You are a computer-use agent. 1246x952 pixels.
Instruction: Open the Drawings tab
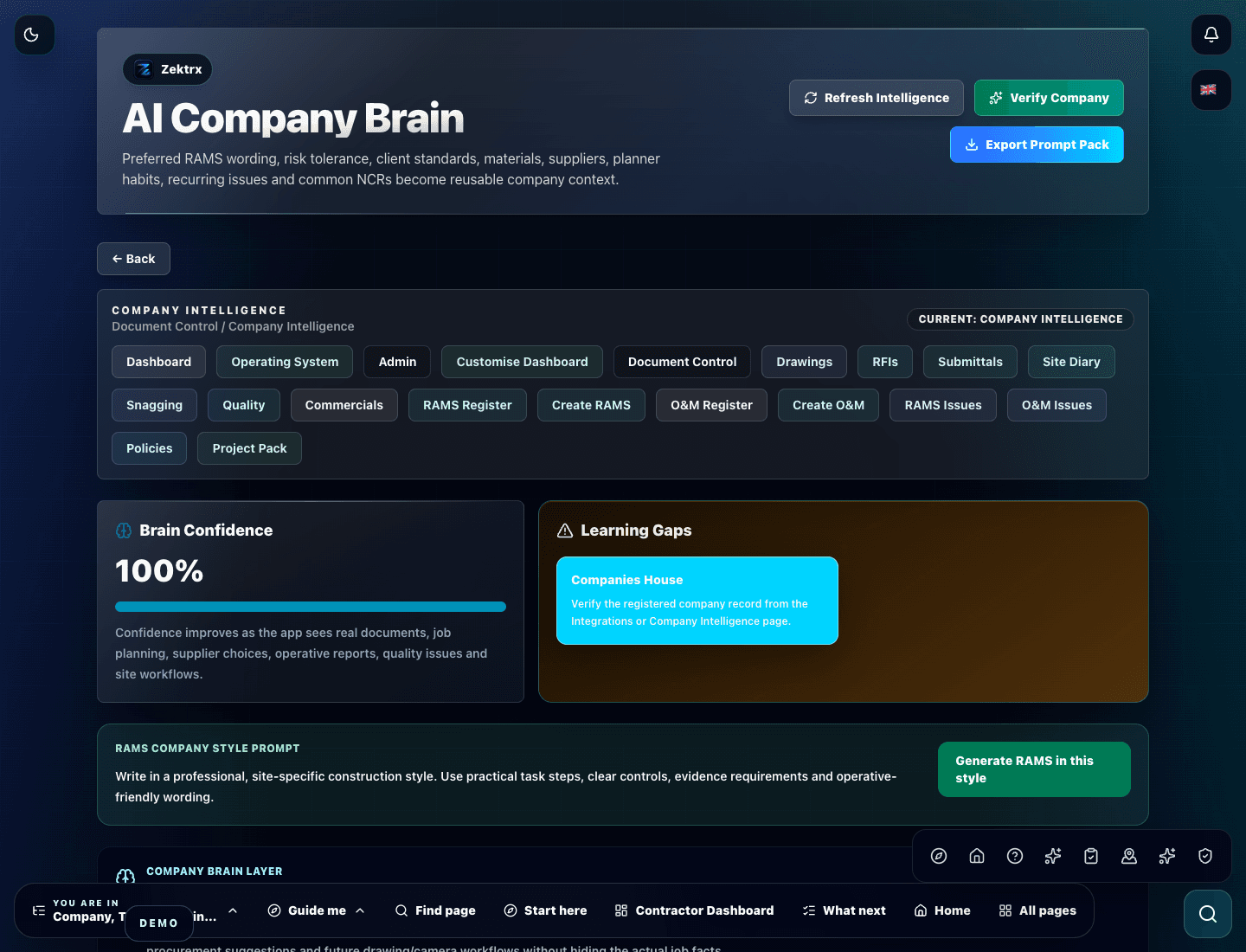point(804,362)
